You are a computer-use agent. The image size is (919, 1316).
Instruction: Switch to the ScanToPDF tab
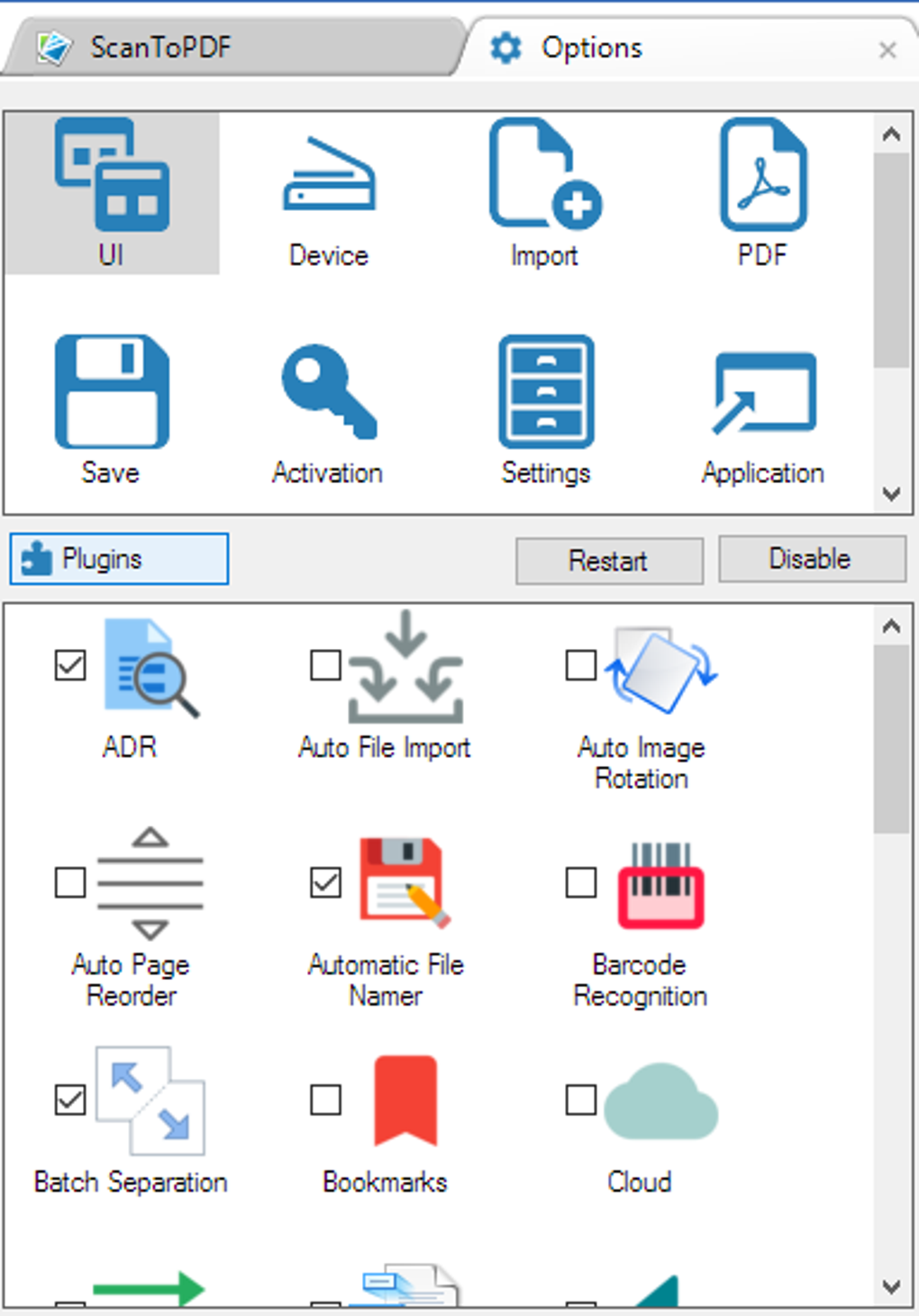234,47
